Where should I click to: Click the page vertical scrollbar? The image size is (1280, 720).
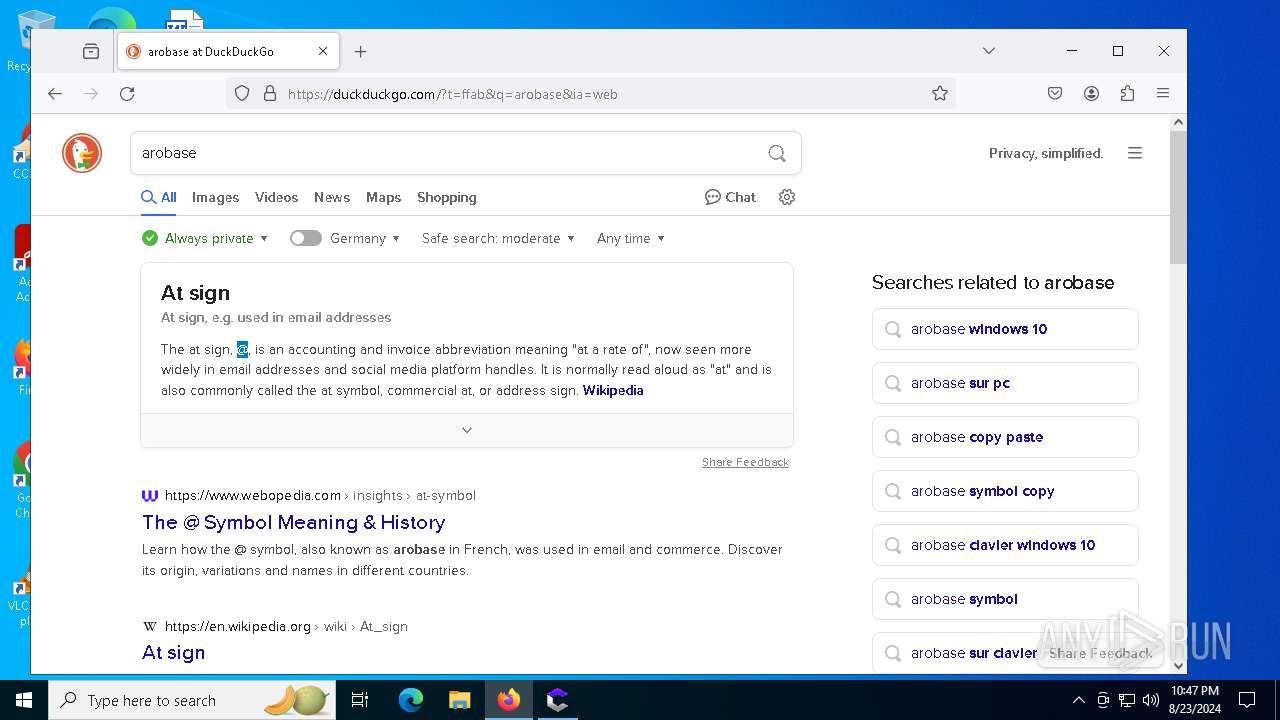coord(1178,197)
